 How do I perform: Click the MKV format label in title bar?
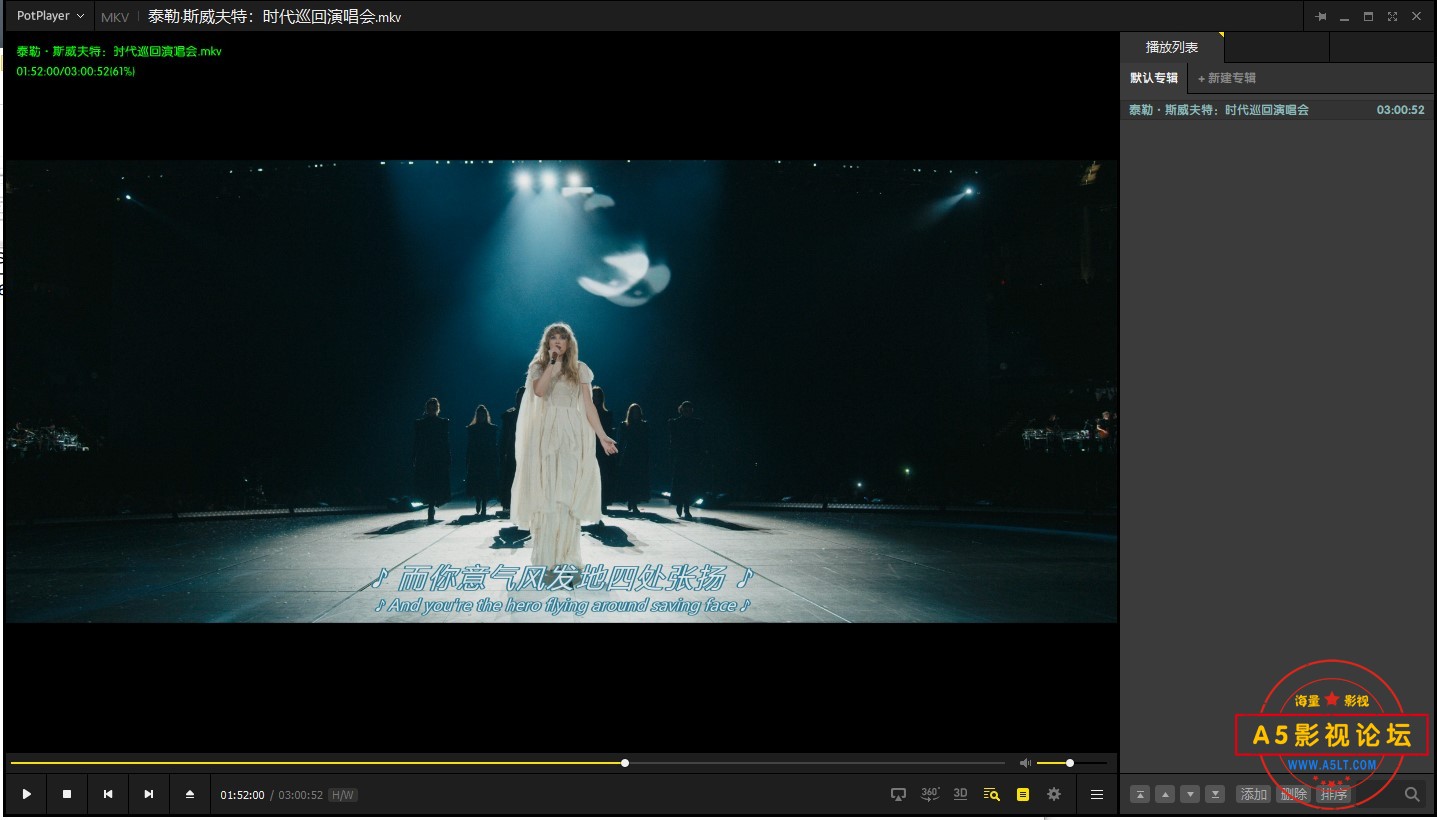pyautogui.click(x=115, y=17)
